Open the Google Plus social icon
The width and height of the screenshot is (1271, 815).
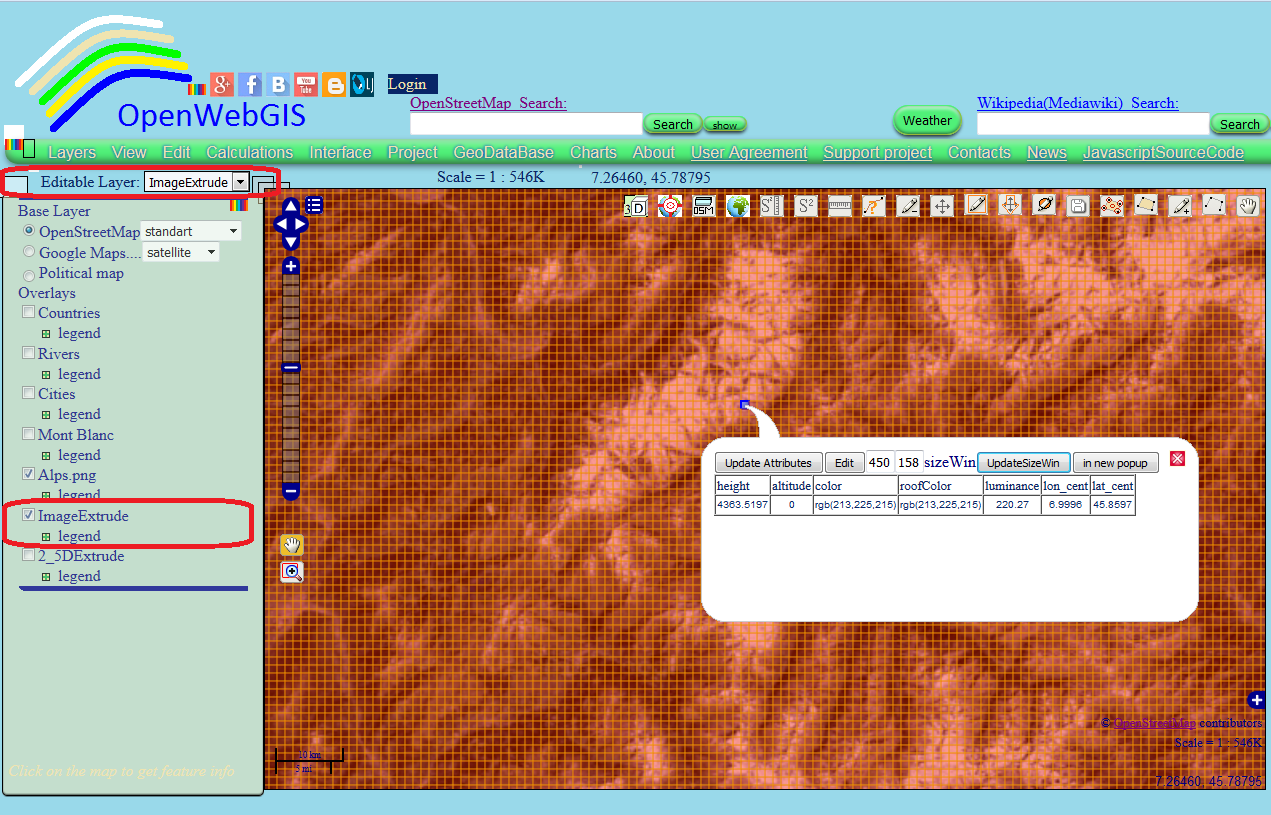click(x=222, y=84)
